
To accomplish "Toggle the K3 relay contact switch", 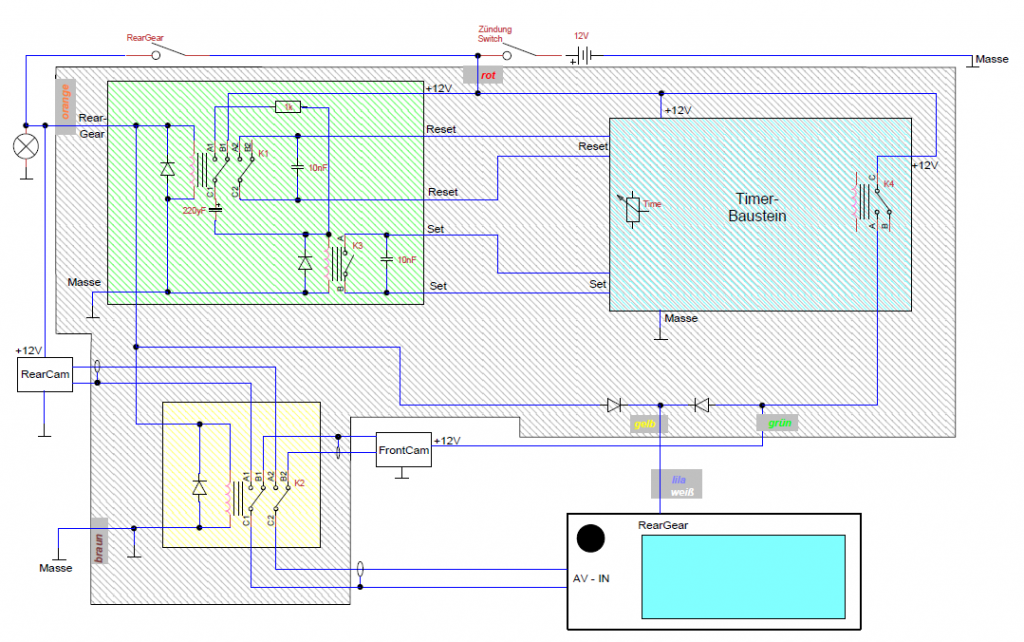I will 346,263.
